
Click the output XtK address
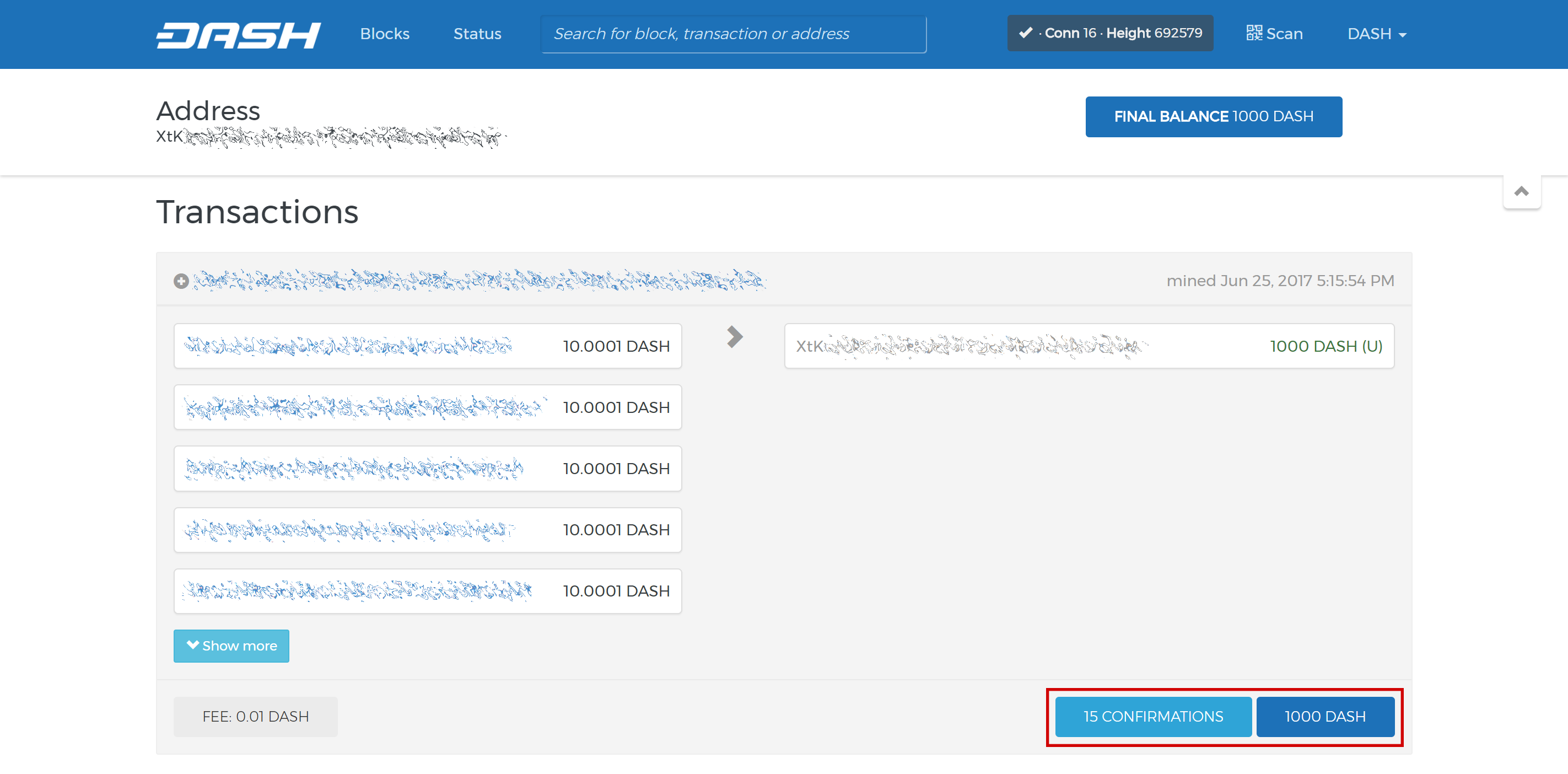coord(971,346)
